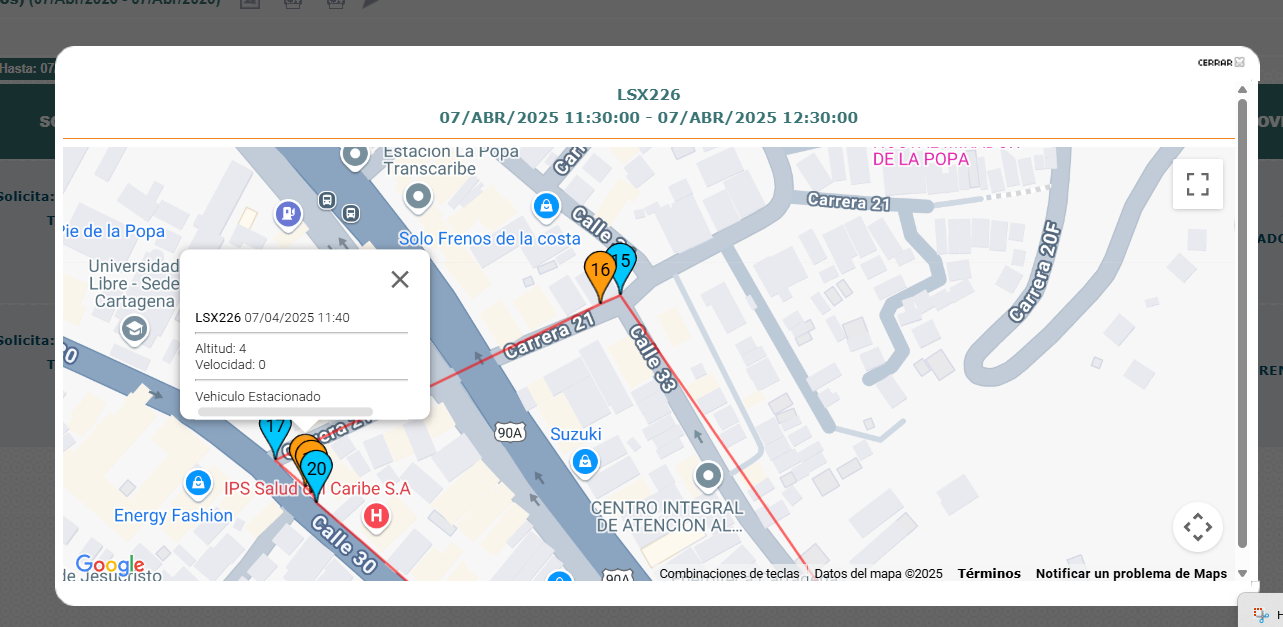Image resolution: width=1283 pixels, height=627 pixels.
Task: Click Centro Integral de Atencion pin
Action: [709, 475]
